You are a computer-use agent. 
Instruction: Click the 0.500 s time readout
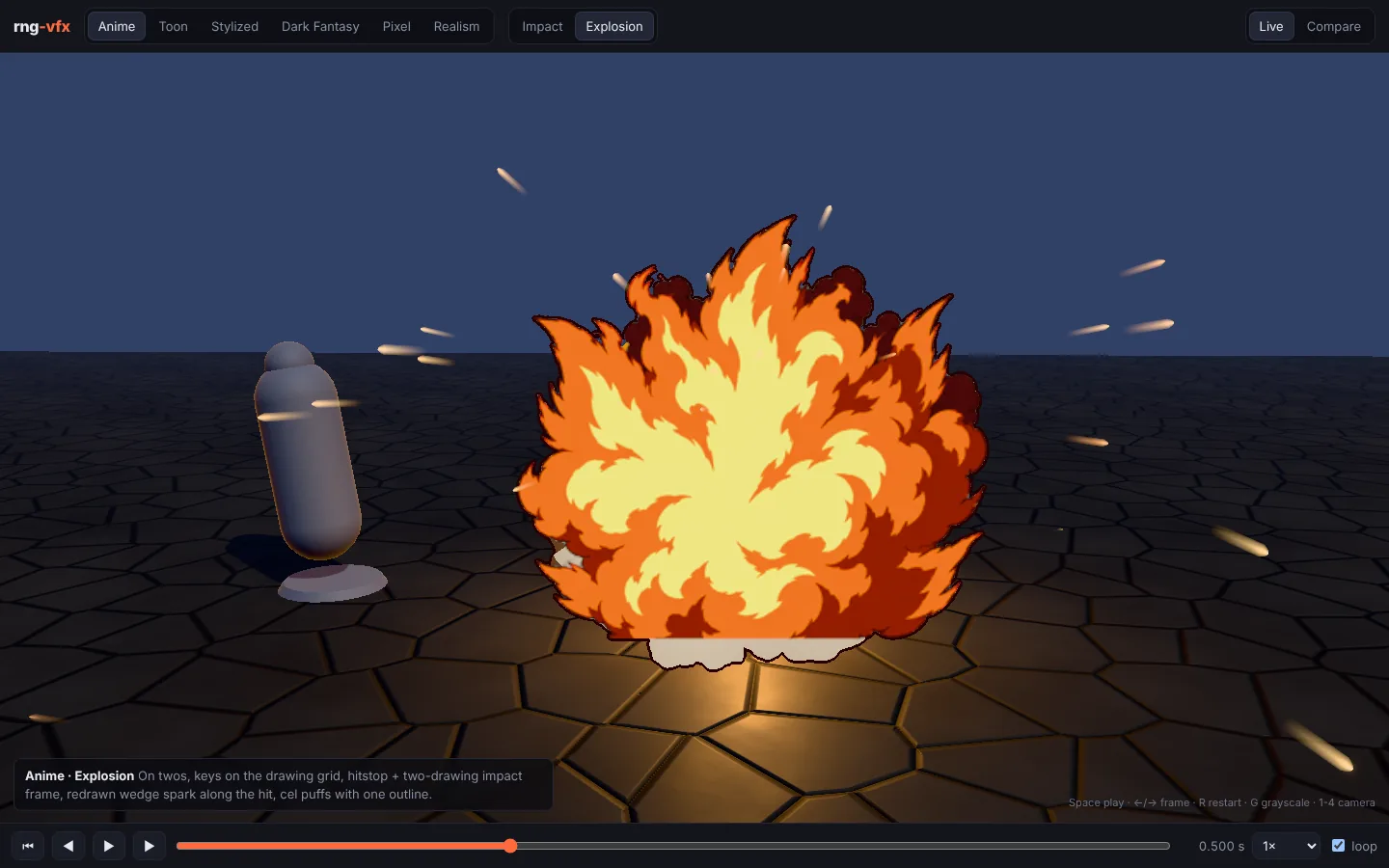pos(1221,846)
